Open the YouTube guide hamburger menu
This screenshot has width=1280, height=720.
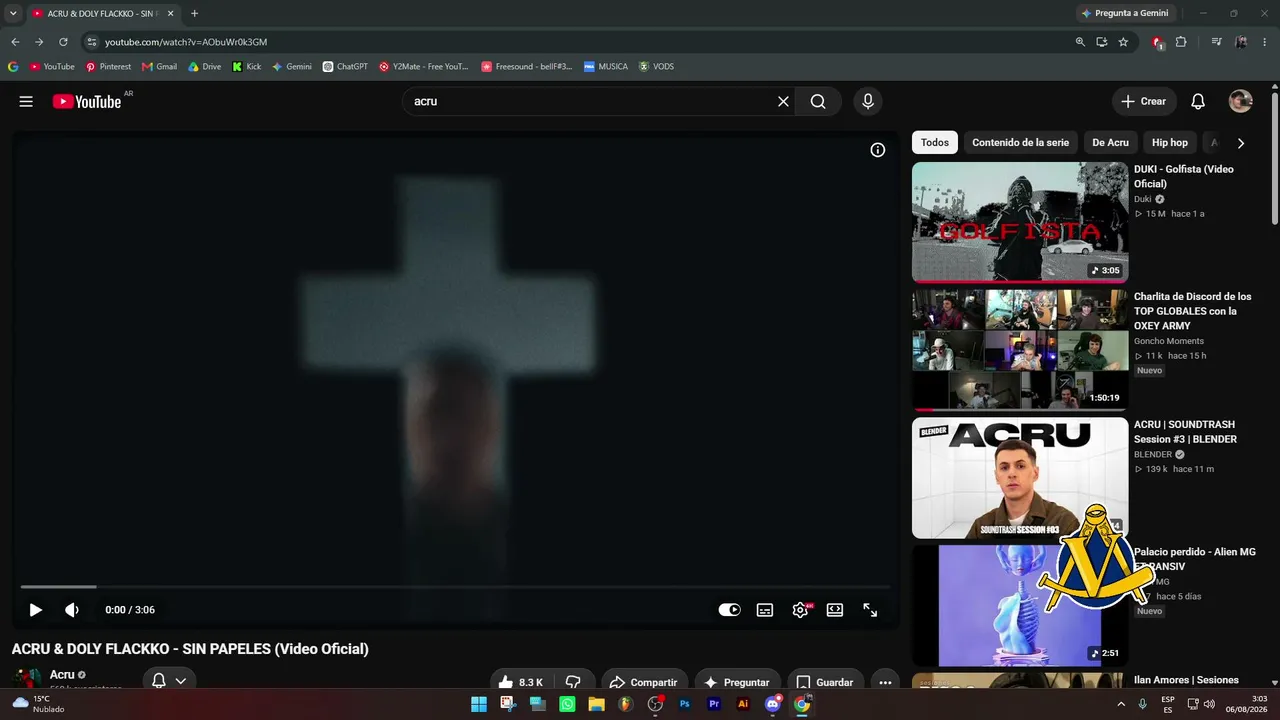(26, 101)
